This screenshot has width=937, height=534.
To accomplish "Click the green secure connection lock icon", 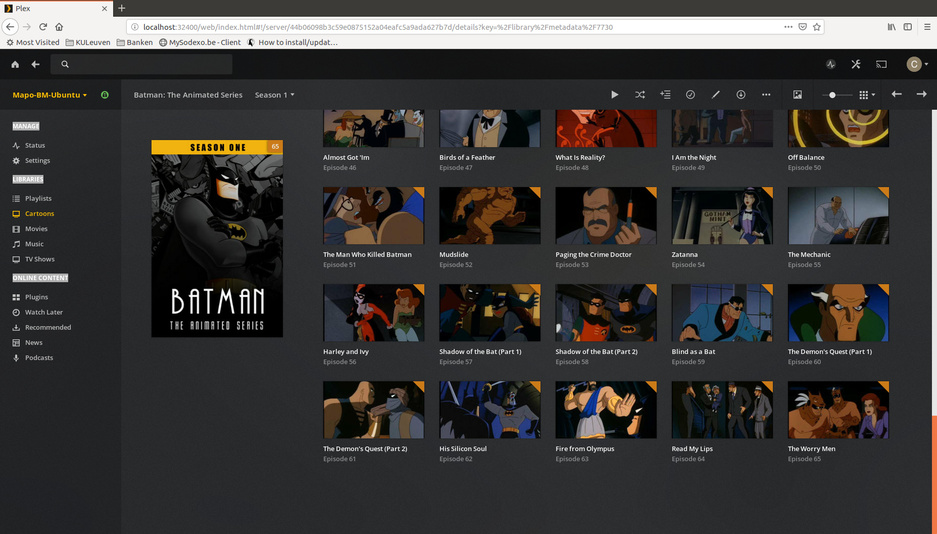I will point(105,95).
